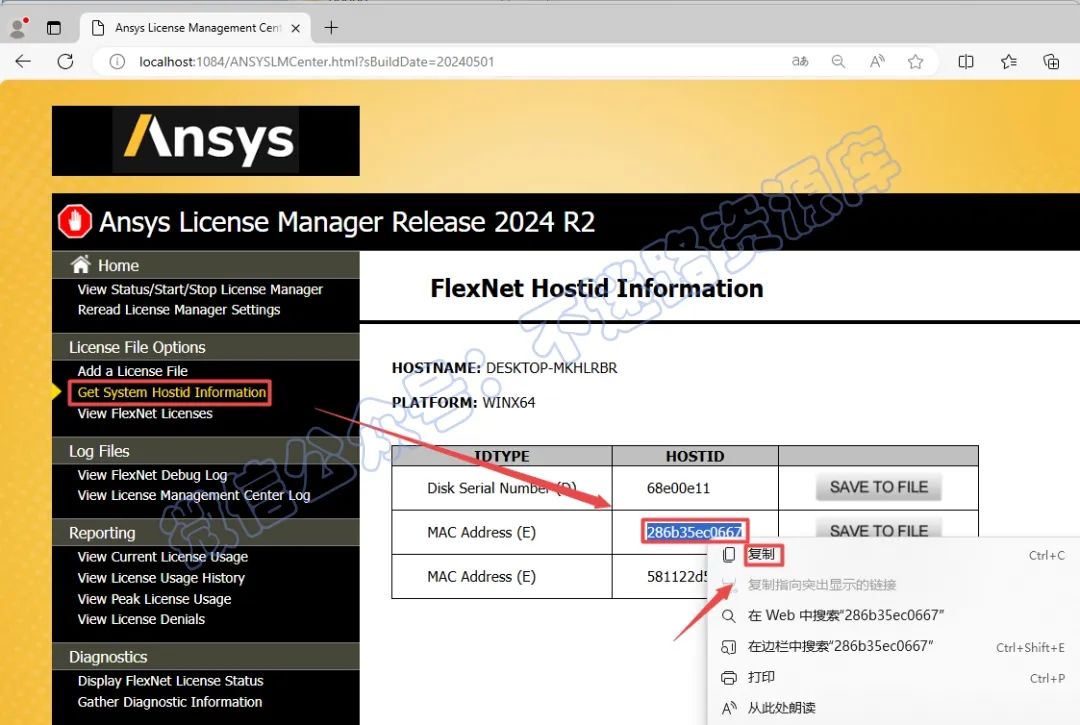Toggle split screen view icon

click(x=966, y=61)
